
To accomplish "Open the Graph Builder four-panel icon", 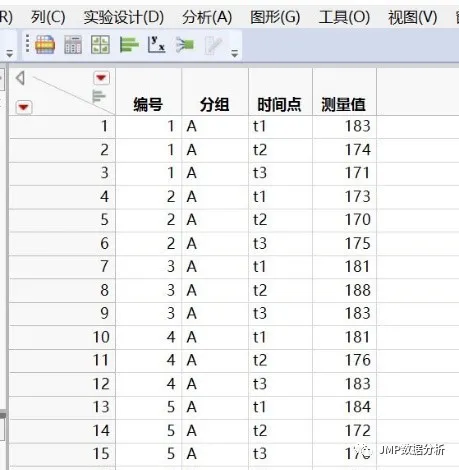I will [x=100, y=45].
